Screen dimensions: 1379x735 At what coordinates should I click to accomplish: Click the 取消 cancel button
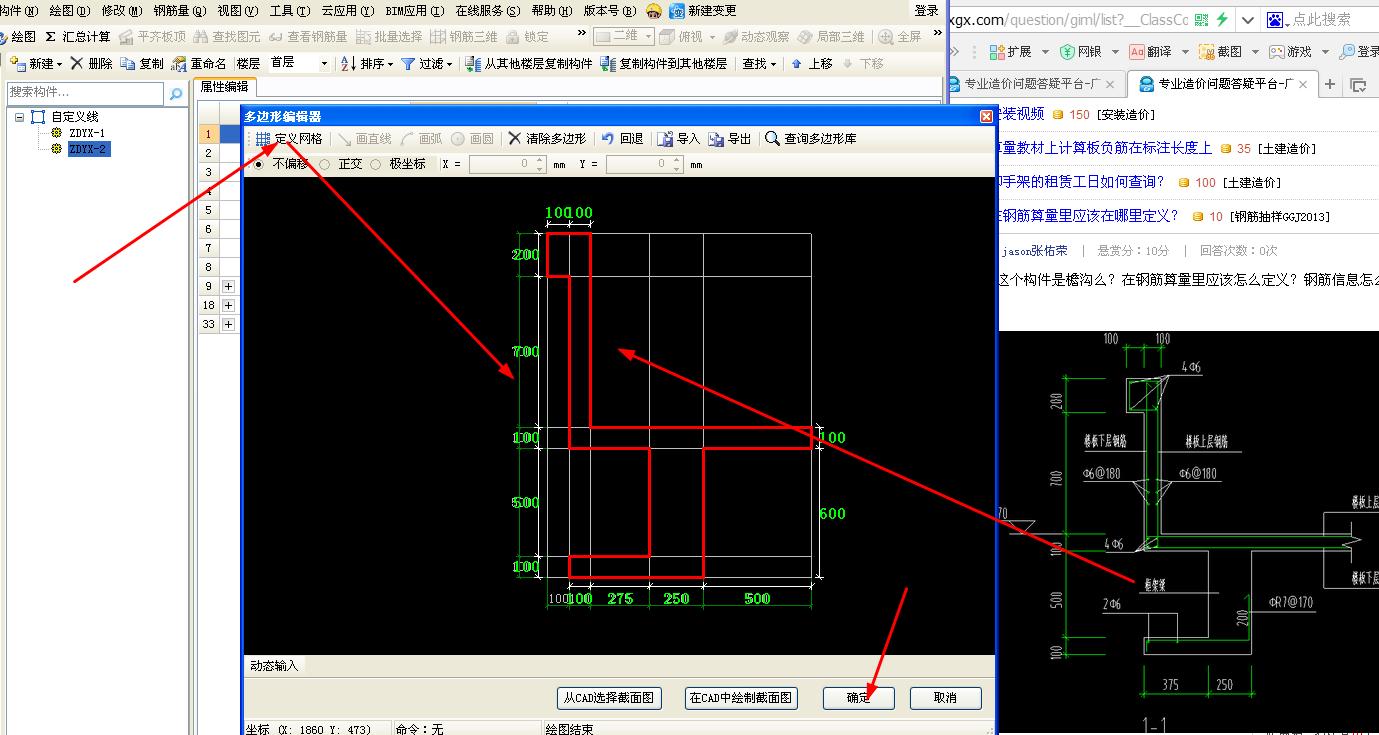point(945,698)
